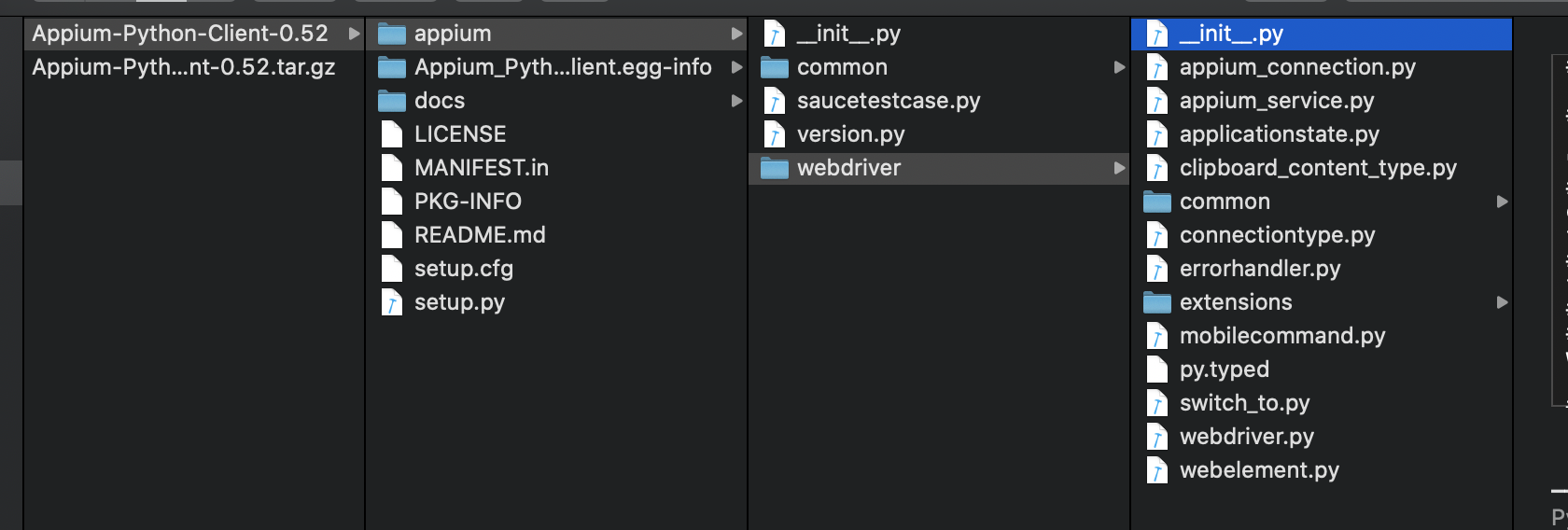Viewport: 1568px width, 530px height.
Task: Click the setup.cfg file icon
Action: 391,269
